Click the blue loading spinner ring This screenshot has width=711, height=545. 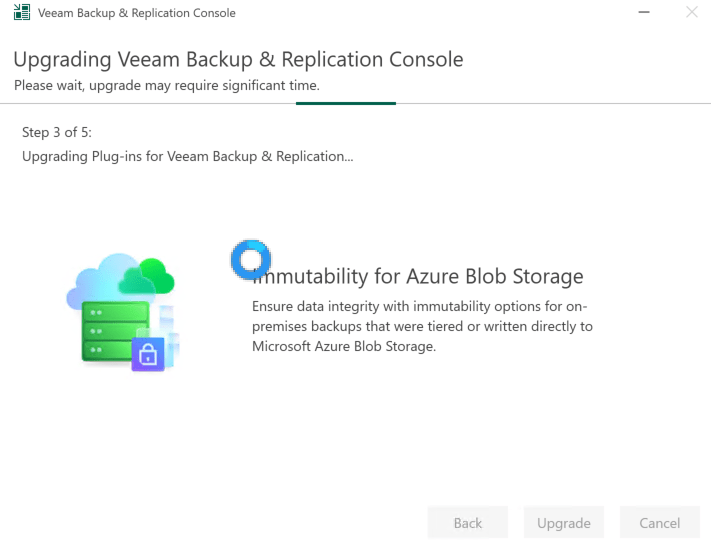250,260
